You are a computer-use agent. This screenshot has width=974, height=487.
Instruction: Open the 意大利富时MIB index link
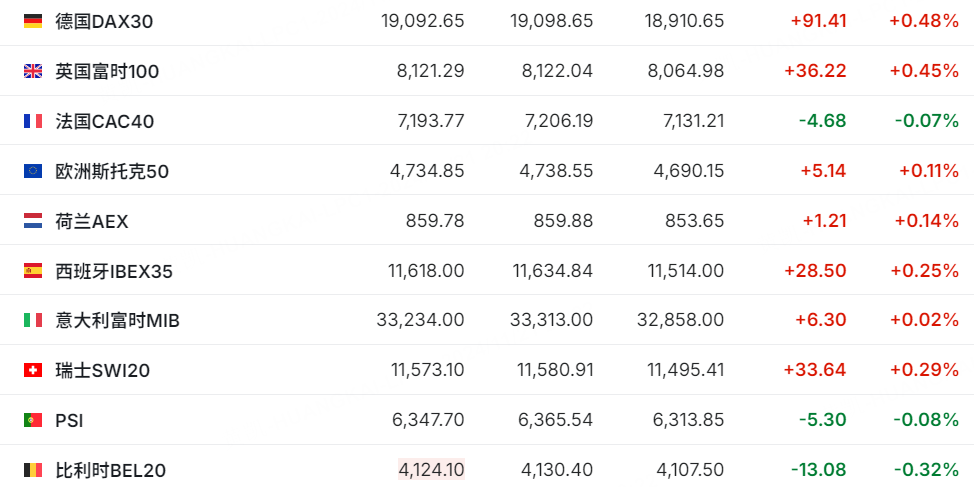[x=117, y=320]
